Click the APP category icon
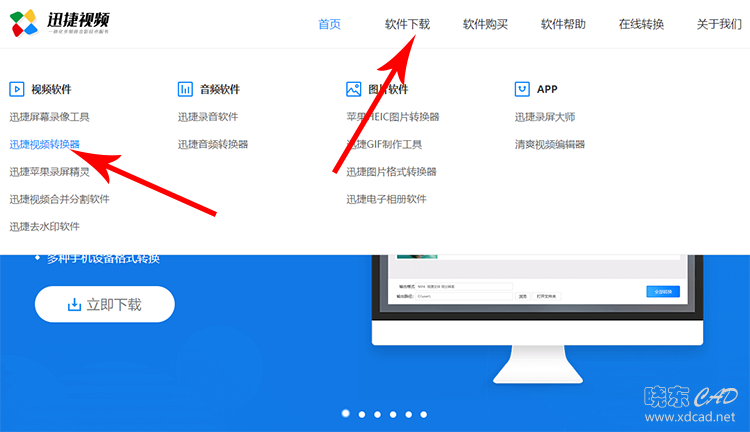Viewport: 750px width, 432px height. click(522, 89)
